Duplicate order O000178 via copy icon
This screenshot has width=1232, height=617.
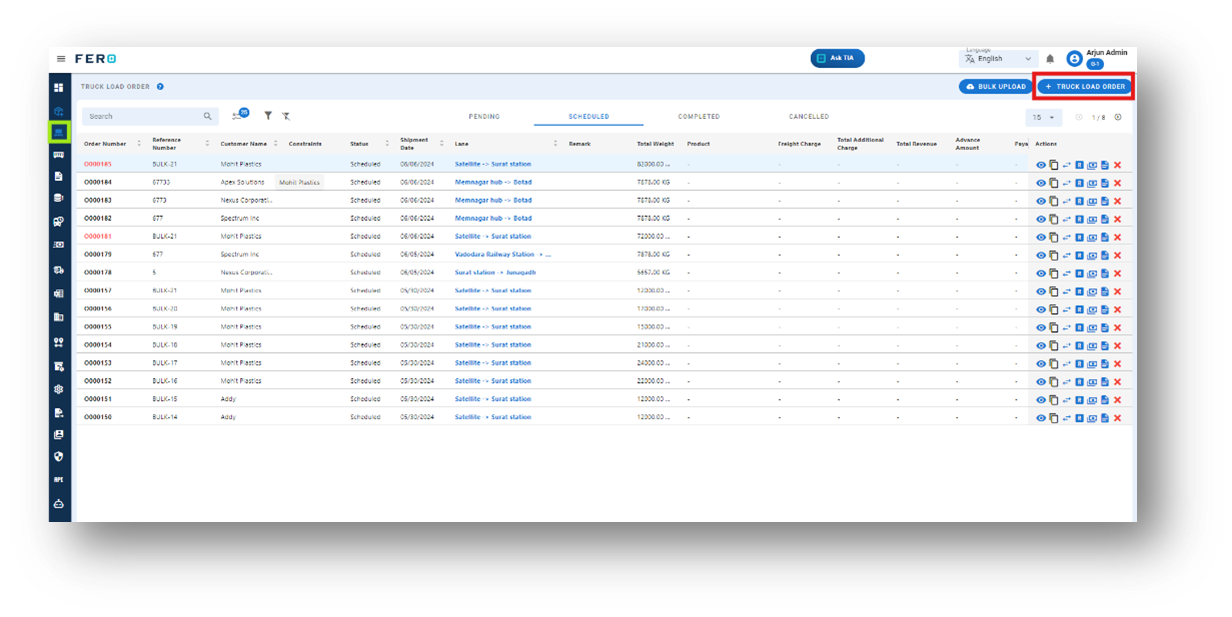pyautogui.click(x=1054, y=273)
